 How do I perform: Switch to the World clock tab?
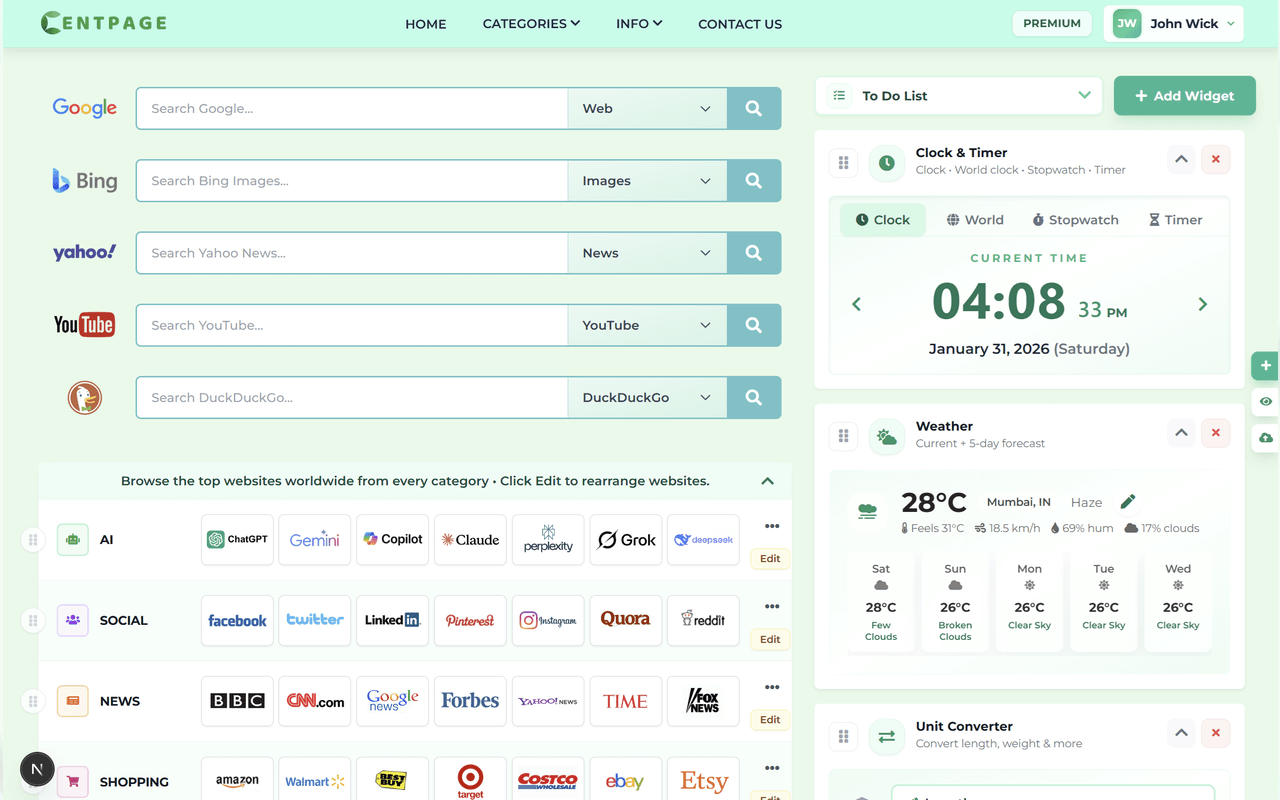tap(974, 219)
